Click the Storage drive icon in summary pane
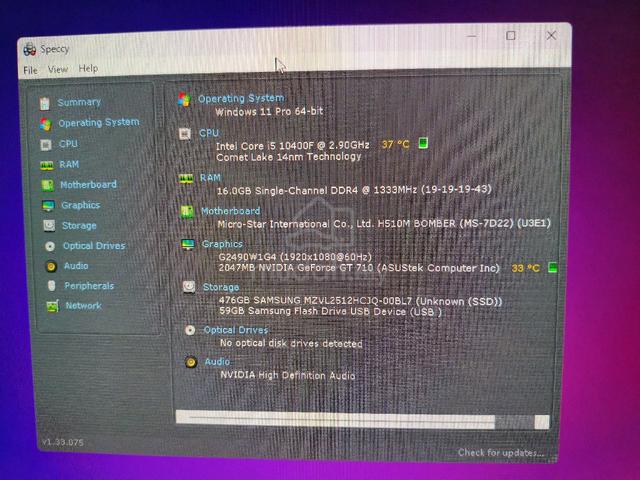The width and height of the screenshot is (640, 480). [x=189, y=287]
